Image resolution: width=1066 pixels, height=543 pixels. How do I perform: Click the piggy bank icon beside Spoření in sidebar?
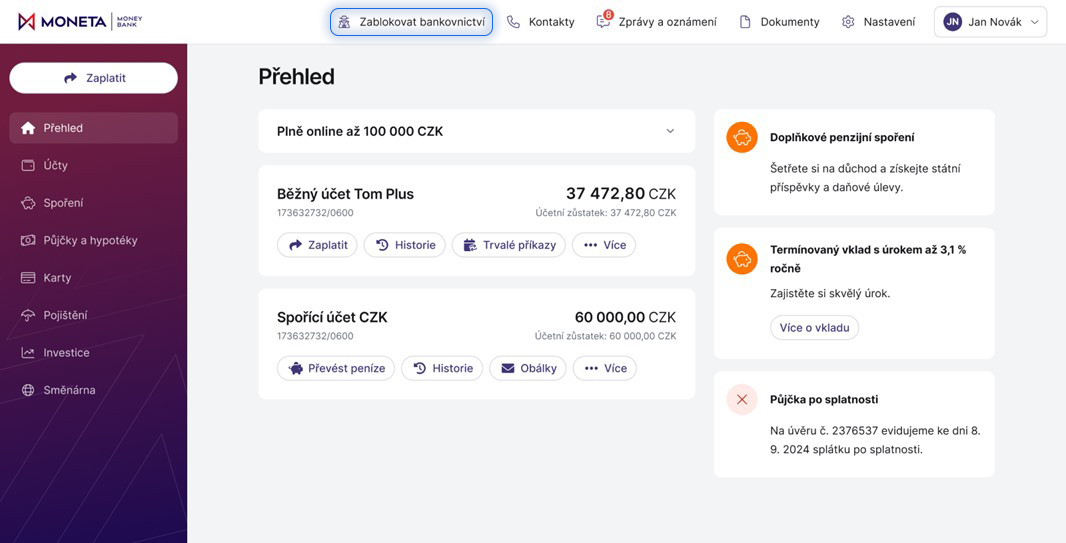[28, 203]
